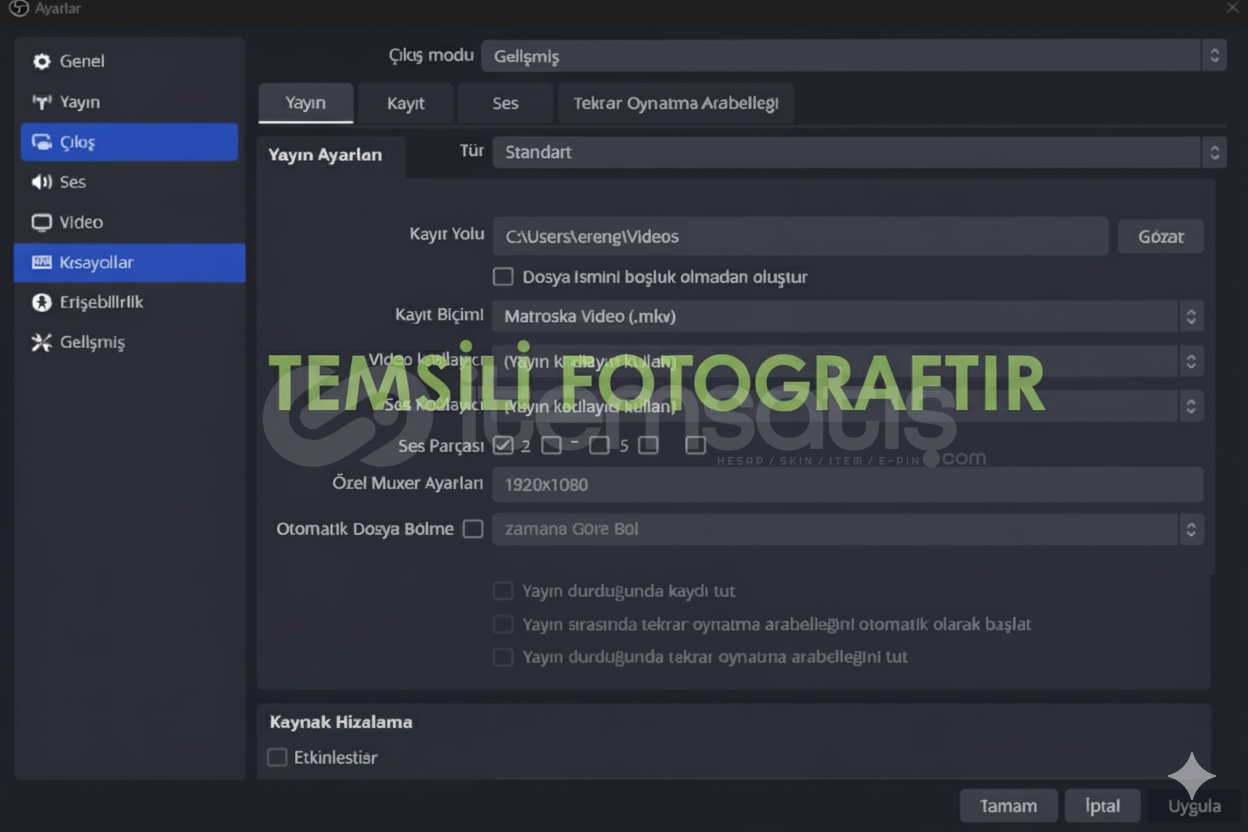The height and width of the screenshot is (832, 1248).
Task: Enable 'Dosya ismini boşluk olmadan oluştur' checkbox
Action: [x=503, y=276]
